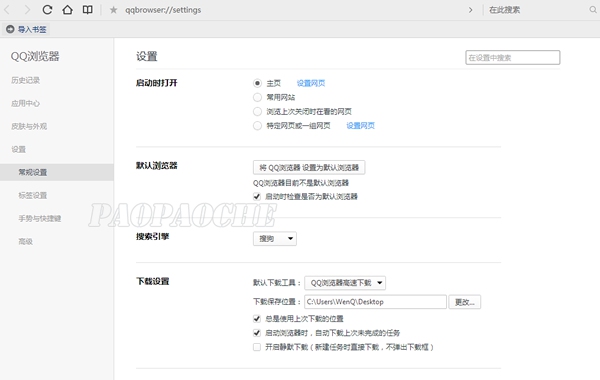Select 设置 in the sidebar
Image resolution: width=600 pixels, height=380 pixels.
pos(18,149)
